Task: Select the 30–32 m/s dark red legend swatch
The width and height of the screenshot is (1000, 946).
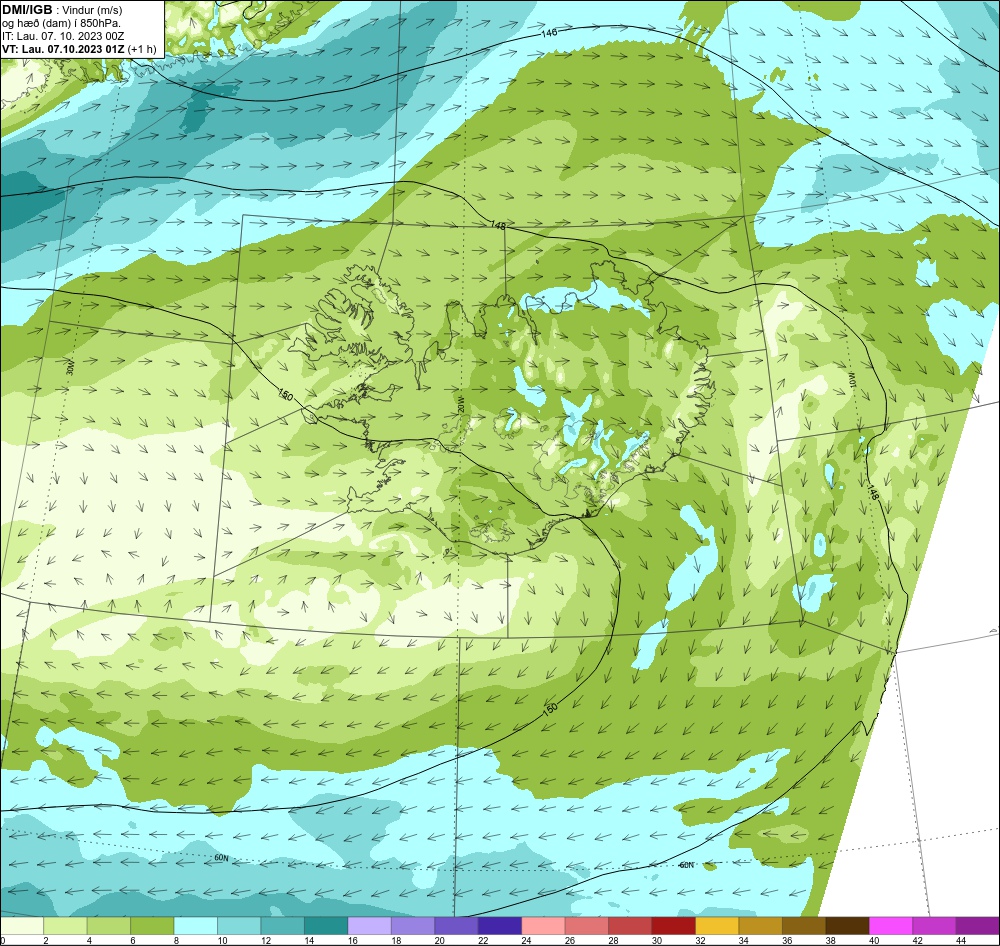Action: pos(673,925)
